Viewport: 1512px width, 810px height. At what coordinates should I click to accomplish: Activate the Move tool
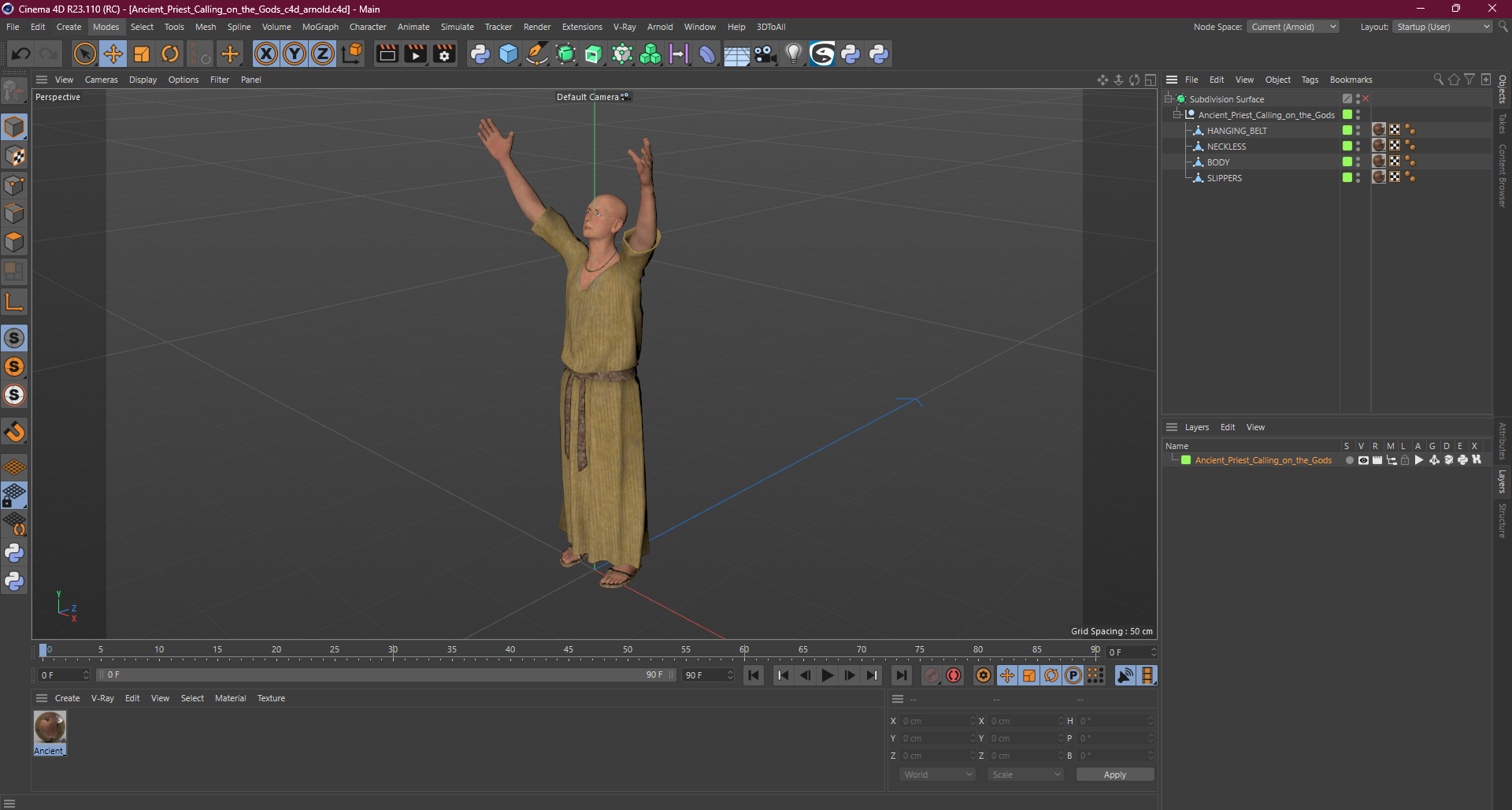coord(113,54)
